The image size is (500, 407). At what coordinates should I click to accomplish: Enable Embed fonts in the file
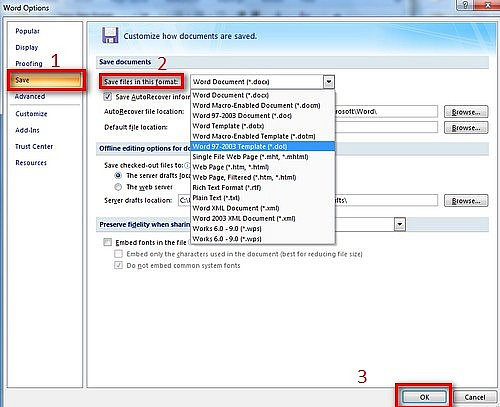(x=107, y=242)
